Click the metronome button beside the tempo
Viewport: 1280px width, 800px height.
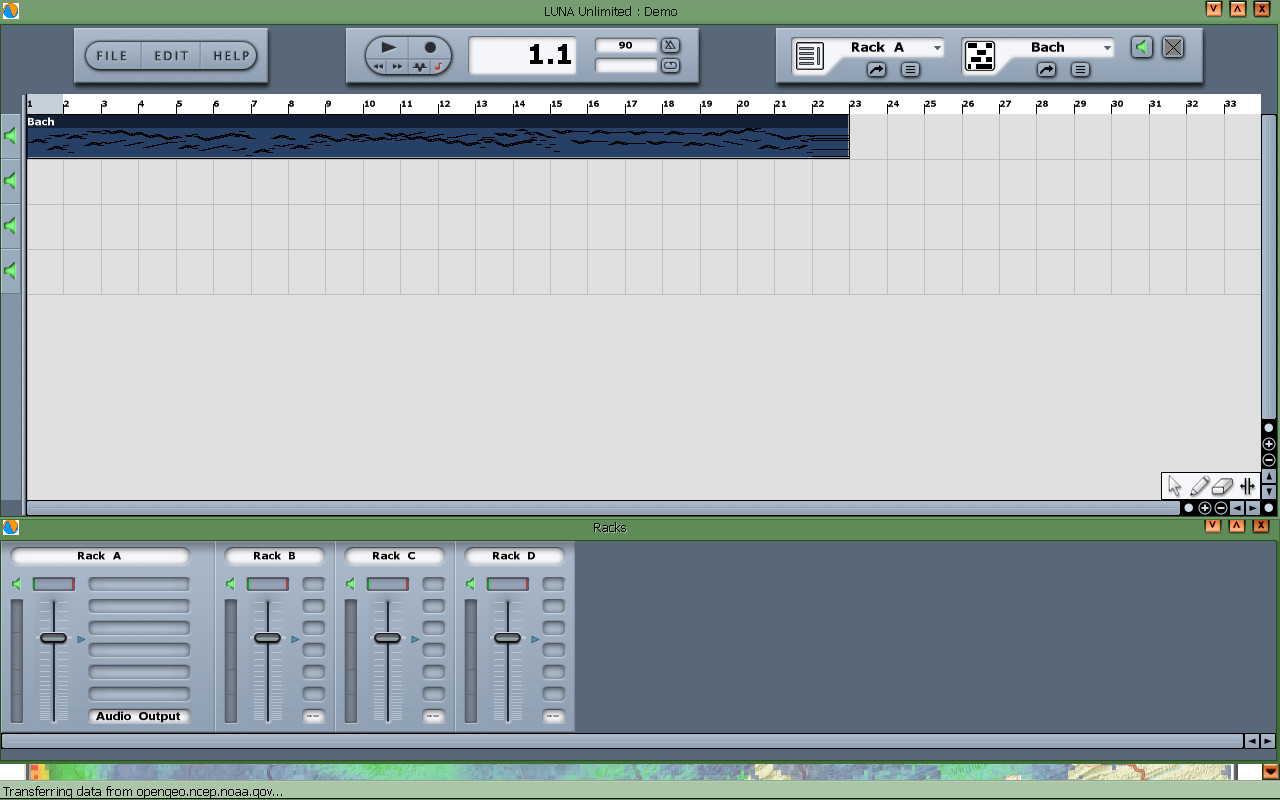coord(670,45)
